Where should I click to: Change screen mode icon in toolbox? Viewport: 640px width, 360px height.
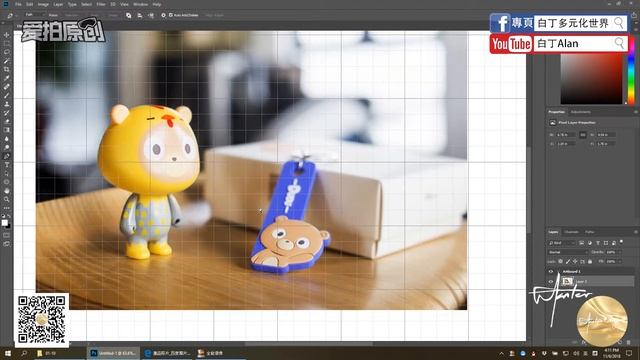[7, 244]
